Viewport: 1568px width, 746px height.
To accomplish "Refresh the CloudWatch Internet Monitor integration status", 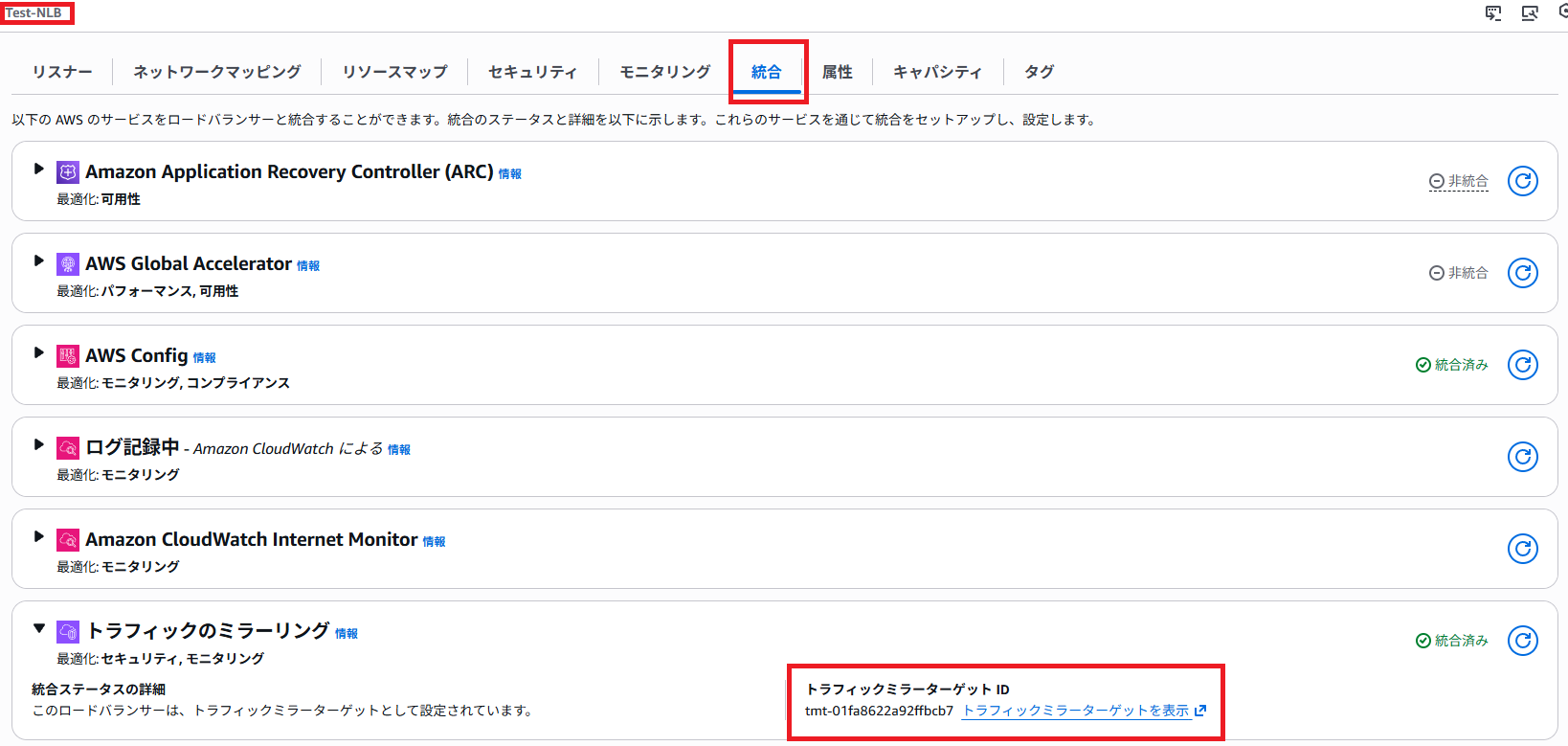I will coord(1523,549).
